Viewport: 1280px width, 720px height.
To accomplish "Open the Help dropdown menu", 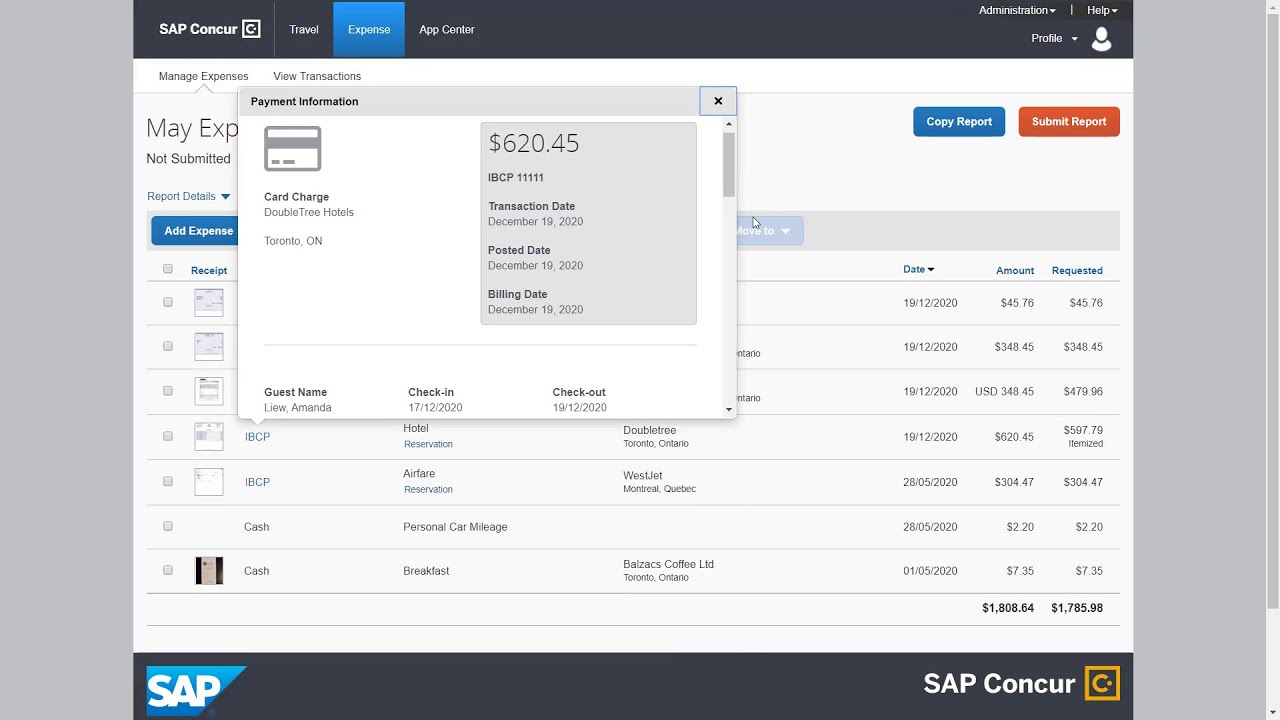I will tap(1102, 10).
